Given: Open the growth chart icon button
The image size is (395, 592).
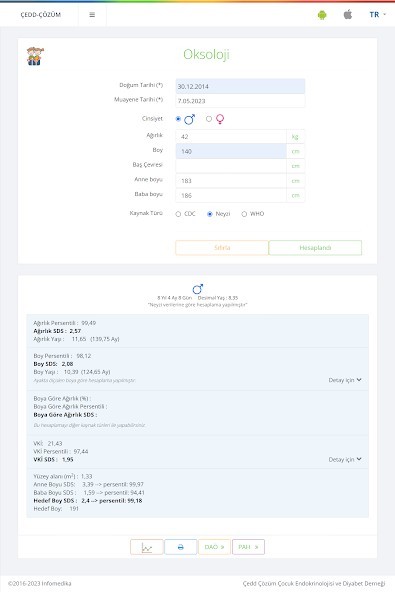Looking at the screenshot, I should 147,547.
